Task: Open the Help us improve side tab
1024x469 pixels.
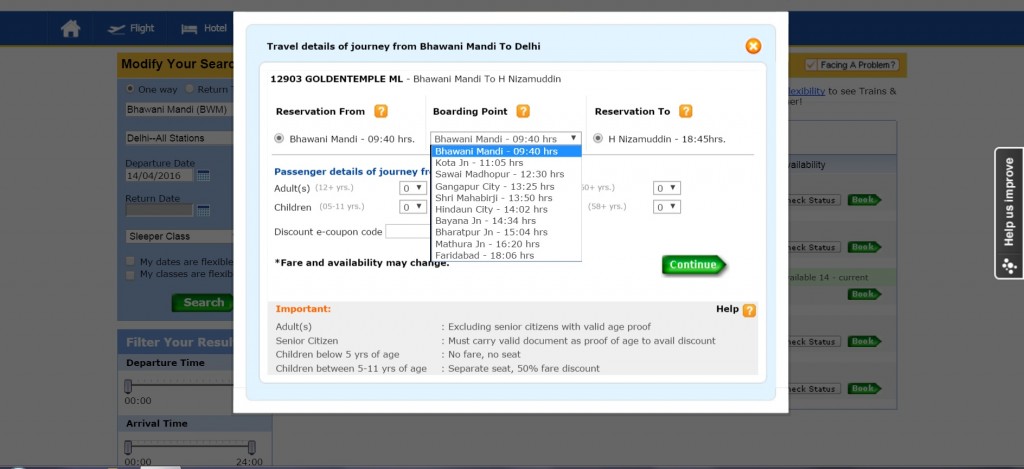Action: coord(1009,212)
